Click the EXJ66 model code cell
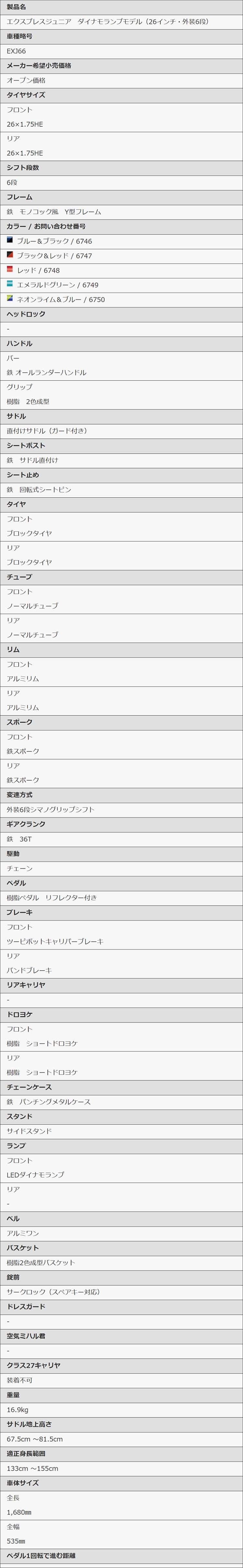The height and width of the screenshot is (1568, 243). pyautogui.click(x=121, y=51)
